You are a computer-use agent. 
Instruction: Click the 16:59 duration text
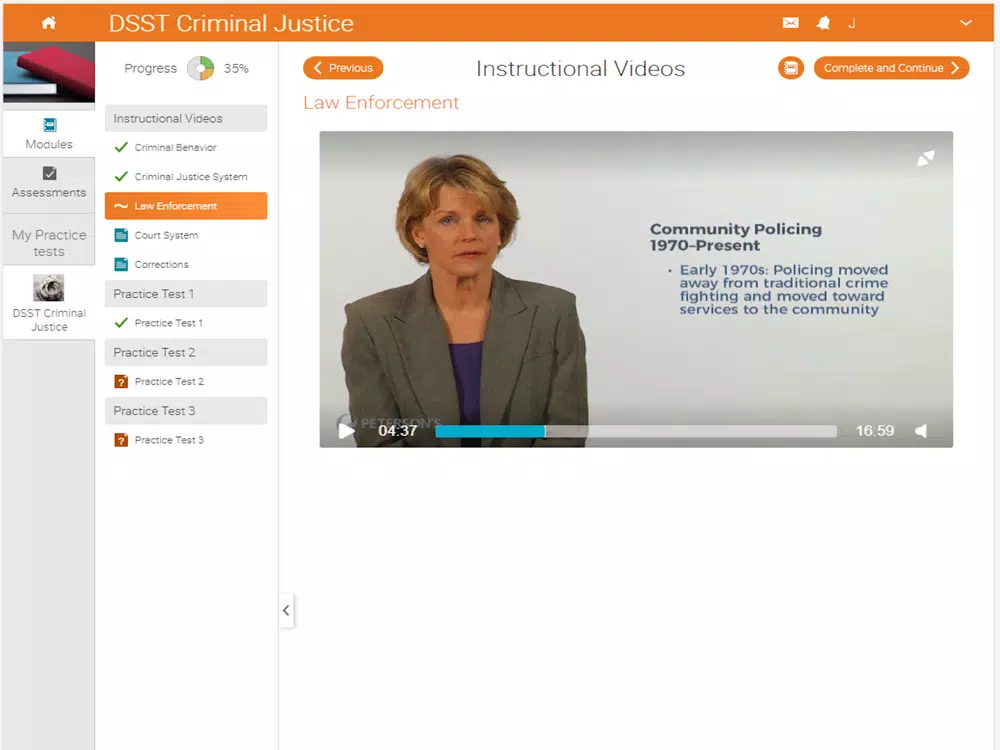874,431
